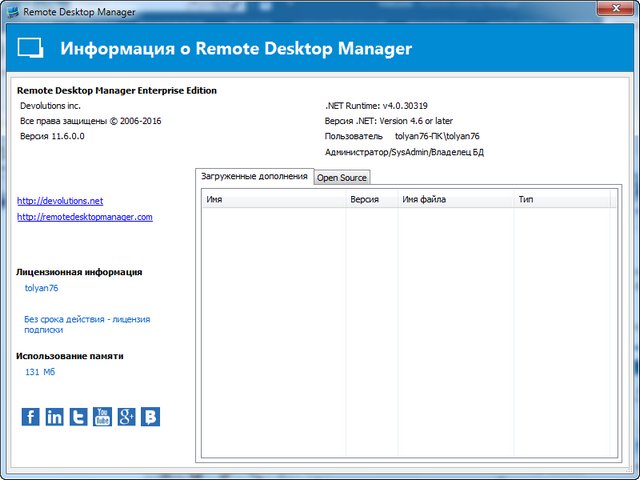Click the VK (ВКонтакте) icon
640x480 pixels.
coord(150,417)
